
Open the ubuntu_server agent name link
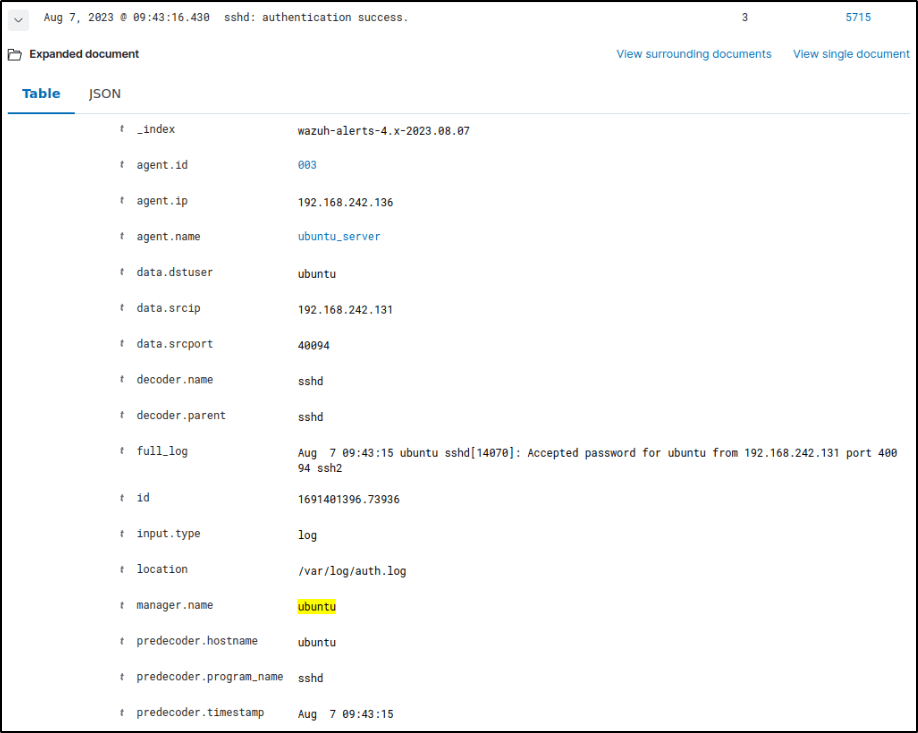tap(339, 237)
